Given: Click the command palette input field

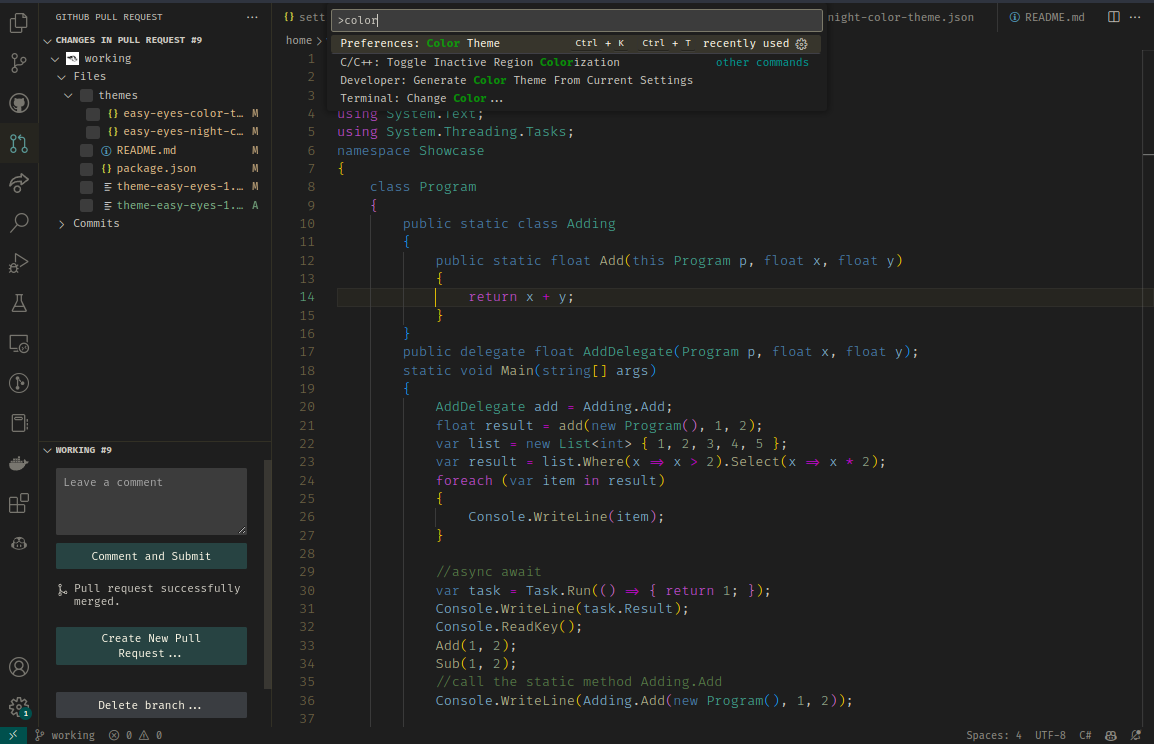Looking at the screenshot, I should pos(576,21).
